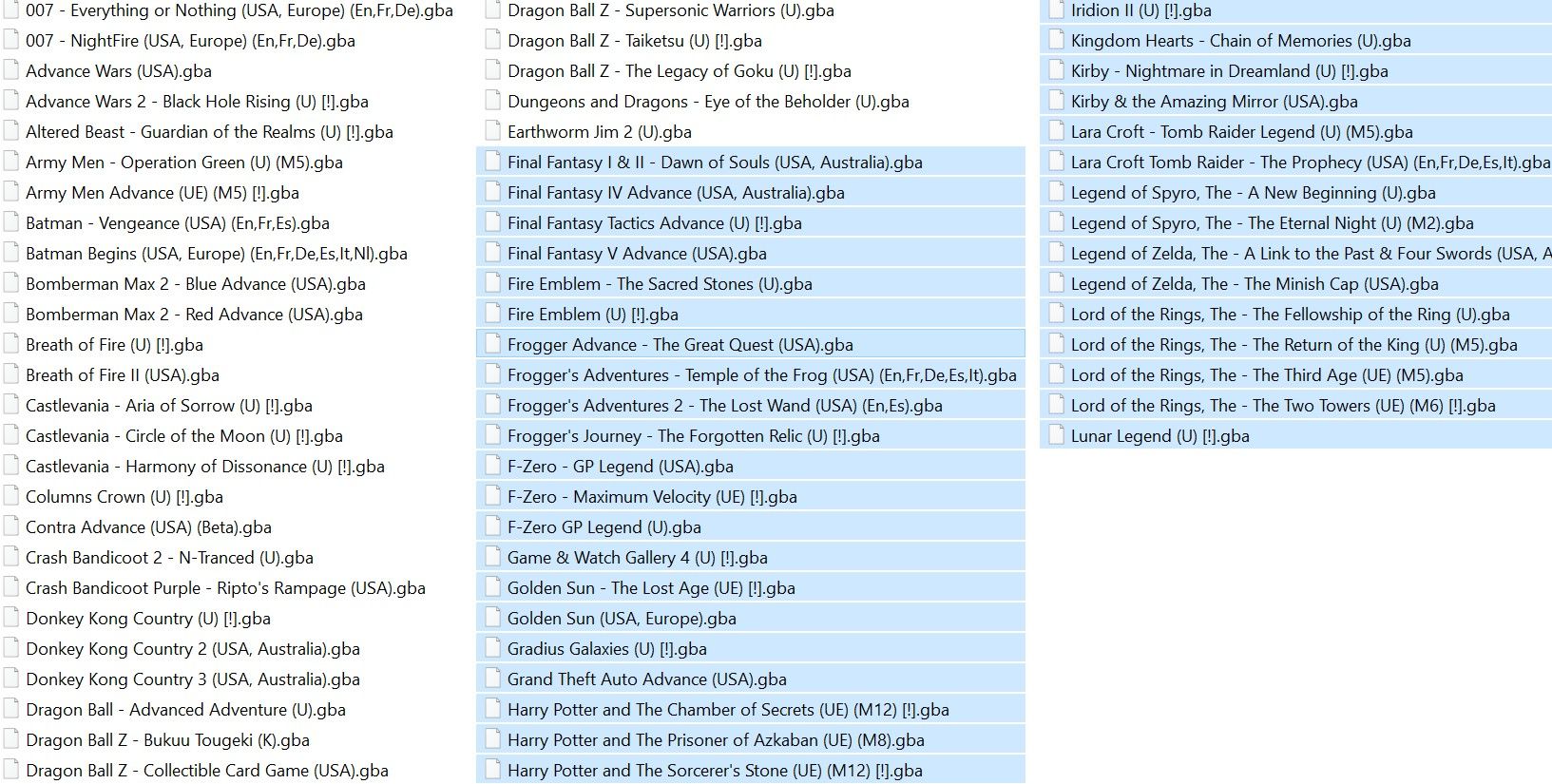This screenshot has width=1552, height=784.
Task: Click the file icon next to Harry Potter Prisoner of Azkaban
Action: click(492, 739)
